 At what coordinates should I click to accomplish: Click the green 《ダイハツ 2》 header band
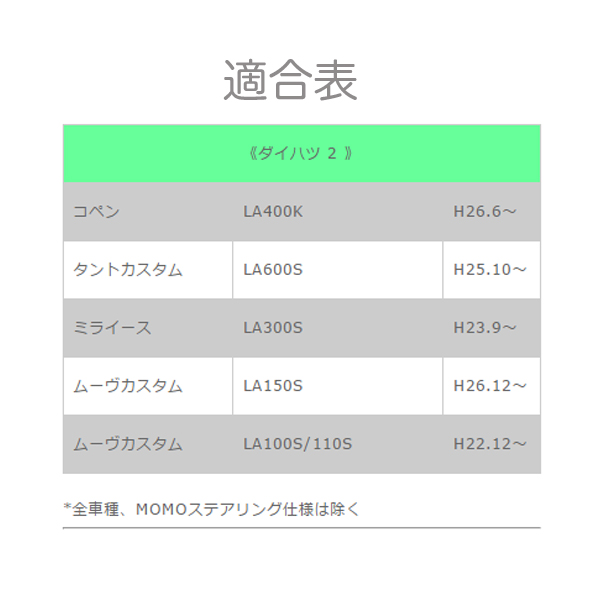[301, 154]
